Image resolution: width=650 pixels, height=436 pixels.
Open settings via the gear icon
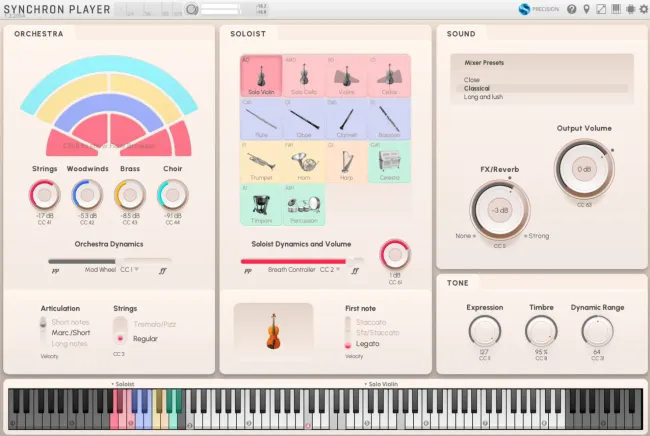pyautogui.click(x=644, y=9)
